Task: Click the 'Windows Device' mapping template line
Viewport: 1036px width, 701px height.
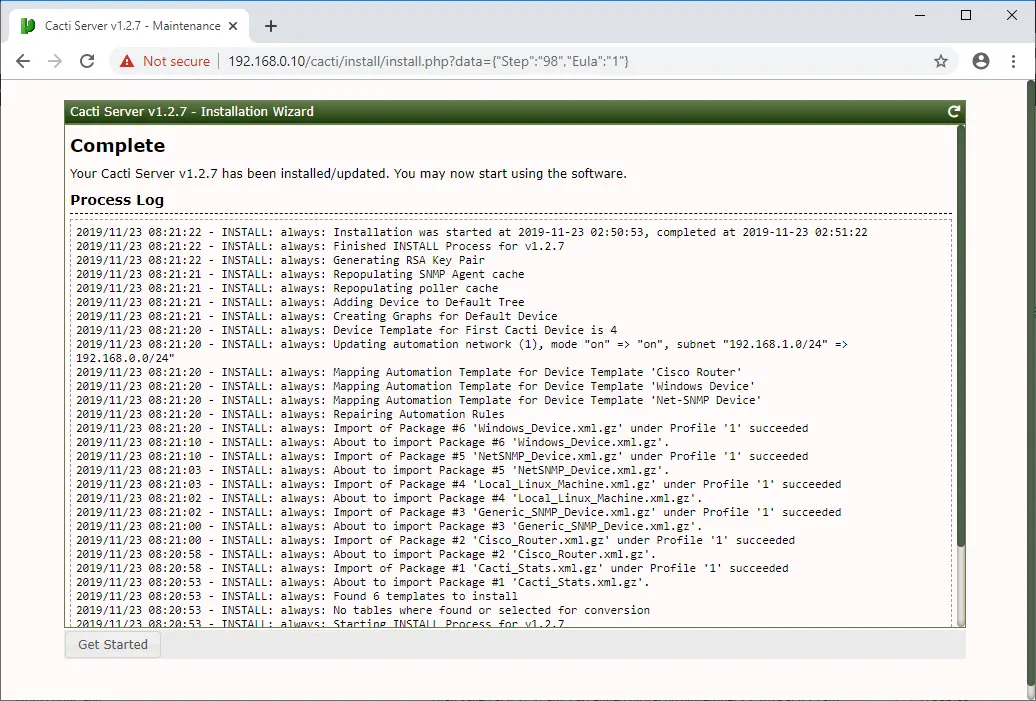Action: click(415, 386)
